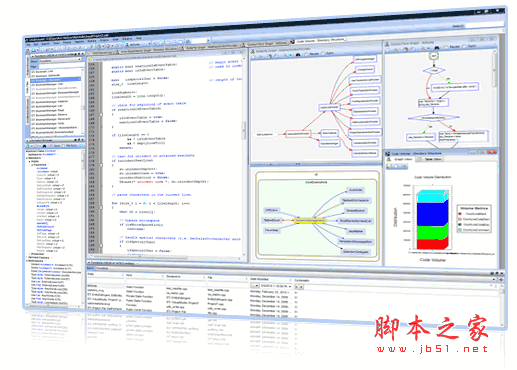Screen dimensions: 517x370
Task: Click the DiffView node in the dependency graph
Action: (271, 210)
